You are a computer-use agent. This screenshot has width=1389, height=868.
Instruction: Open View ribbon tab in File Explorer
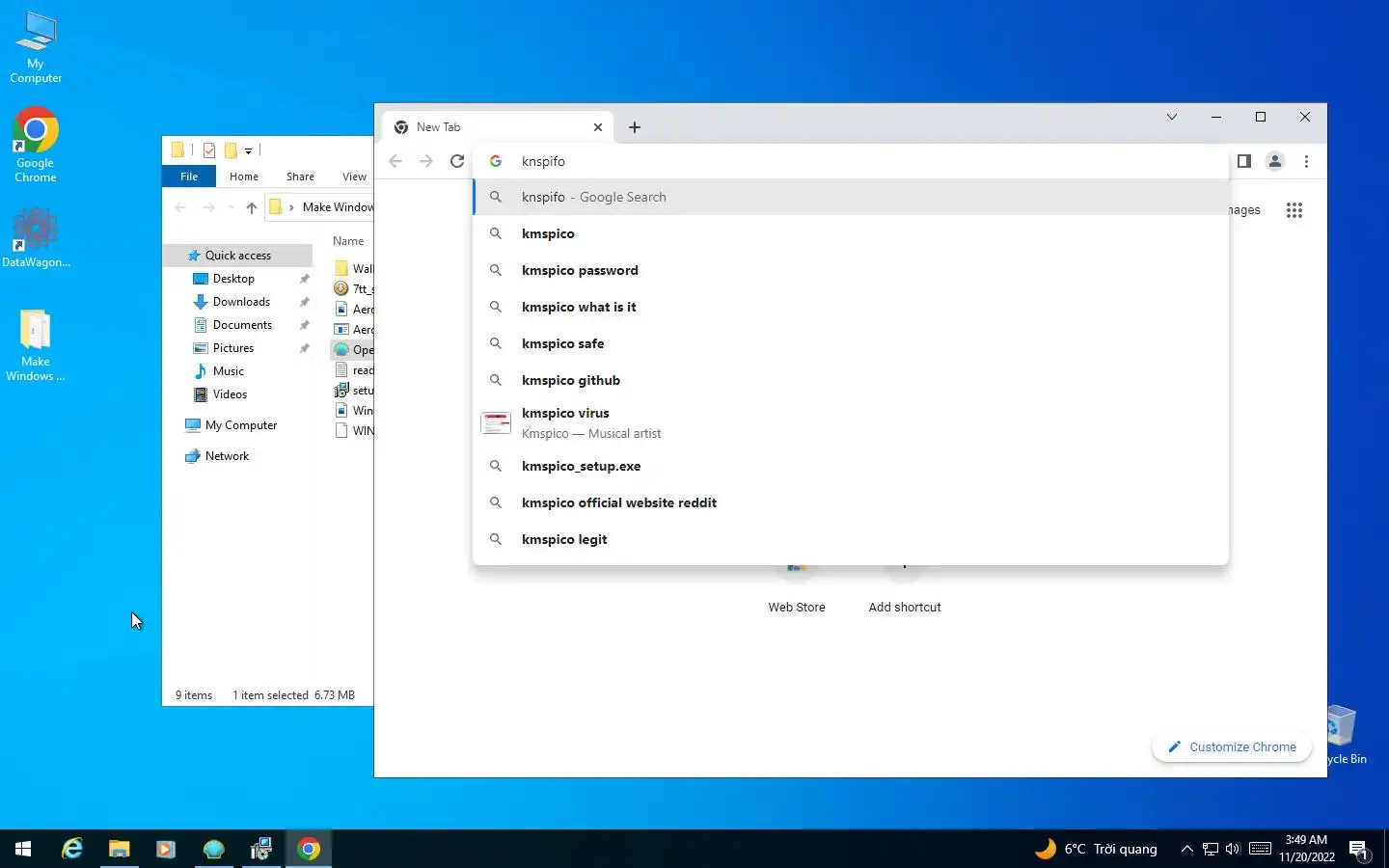click(x=354, y=176)
